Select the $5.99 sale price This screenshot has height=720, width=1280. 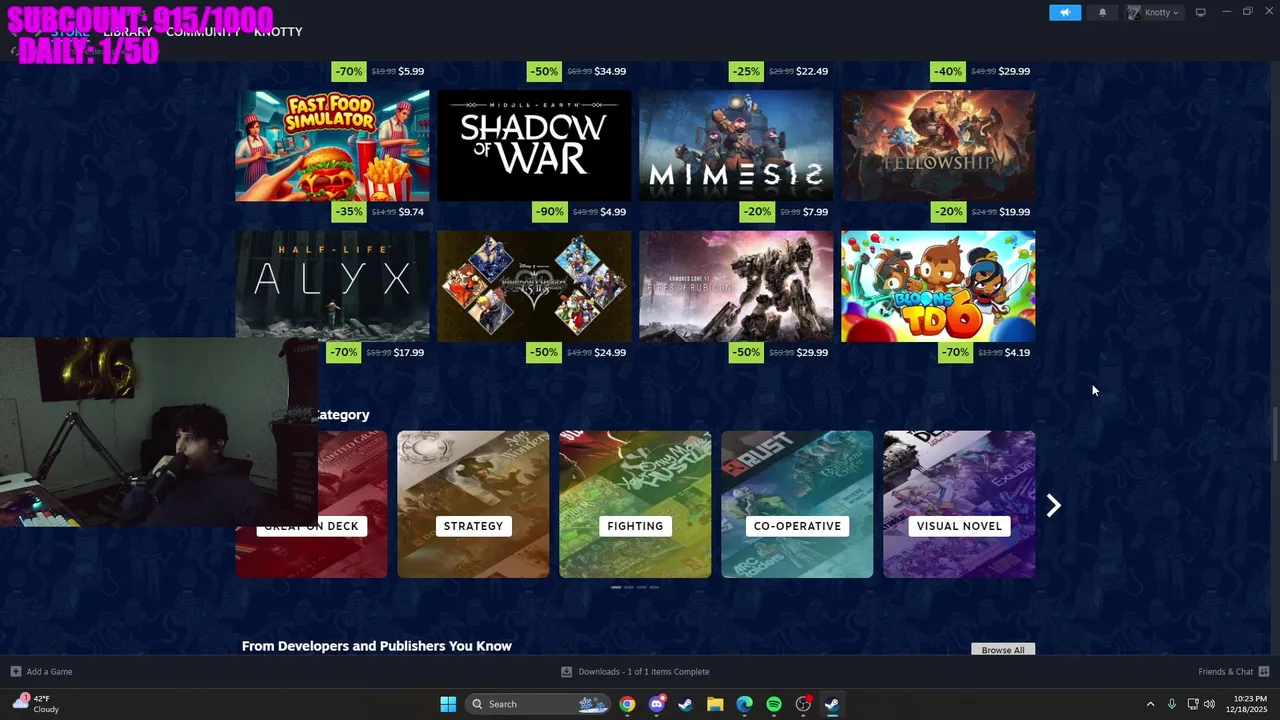click(x=411, y=71)
